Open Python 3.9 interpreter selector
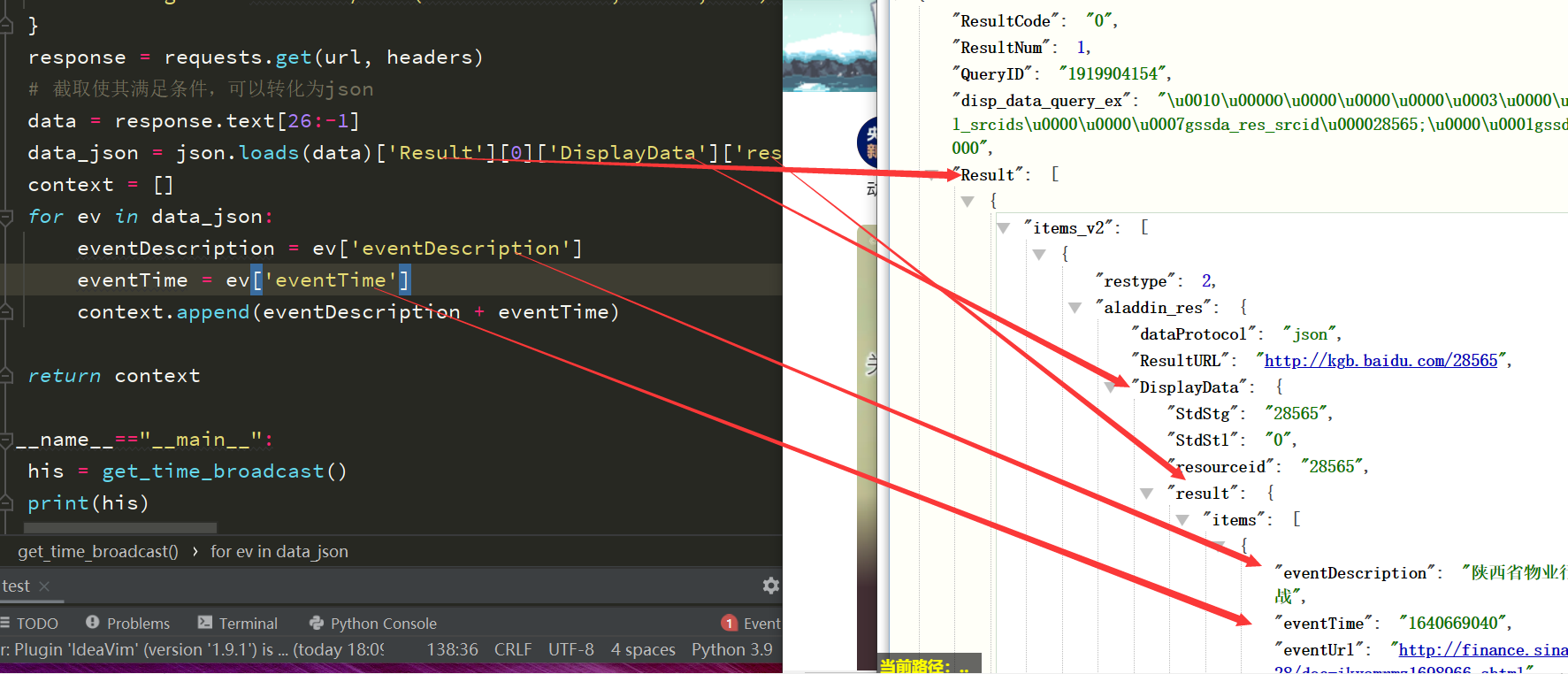 (732, 650)
